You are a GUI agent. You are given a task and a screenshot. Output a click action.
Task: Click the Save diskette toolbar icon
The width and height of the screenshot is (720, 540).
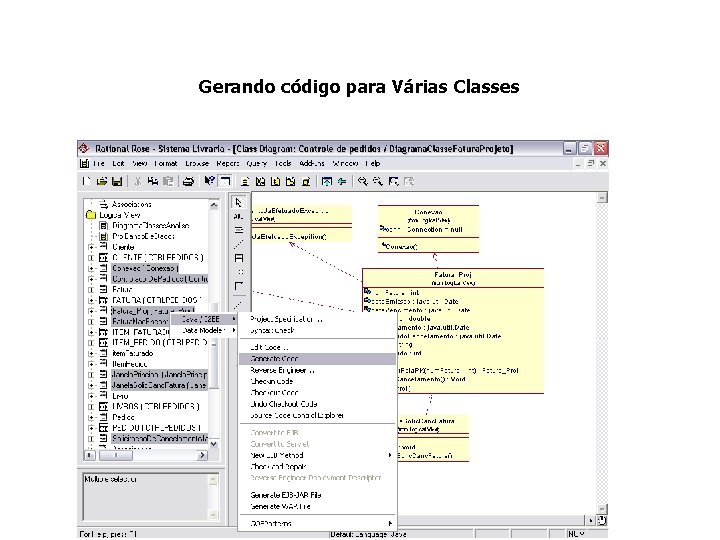coord(117,182)
